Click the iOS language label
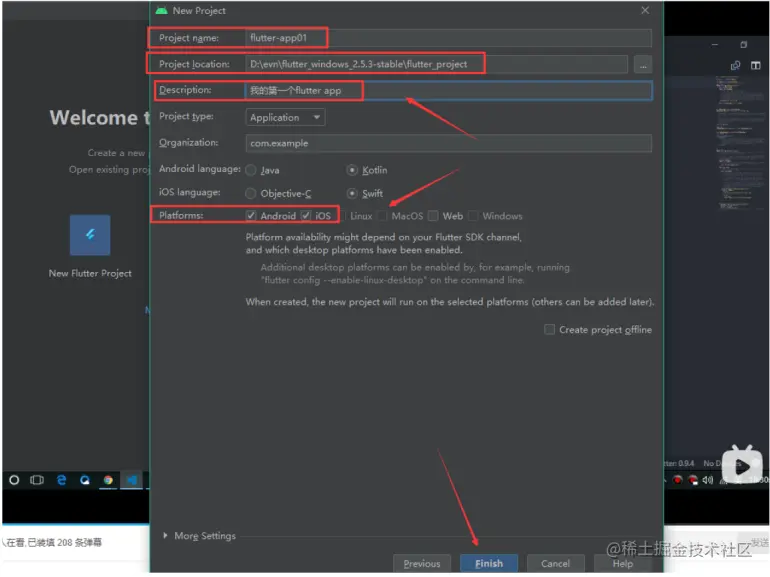The image size is (770, 577). coord(189,192)
